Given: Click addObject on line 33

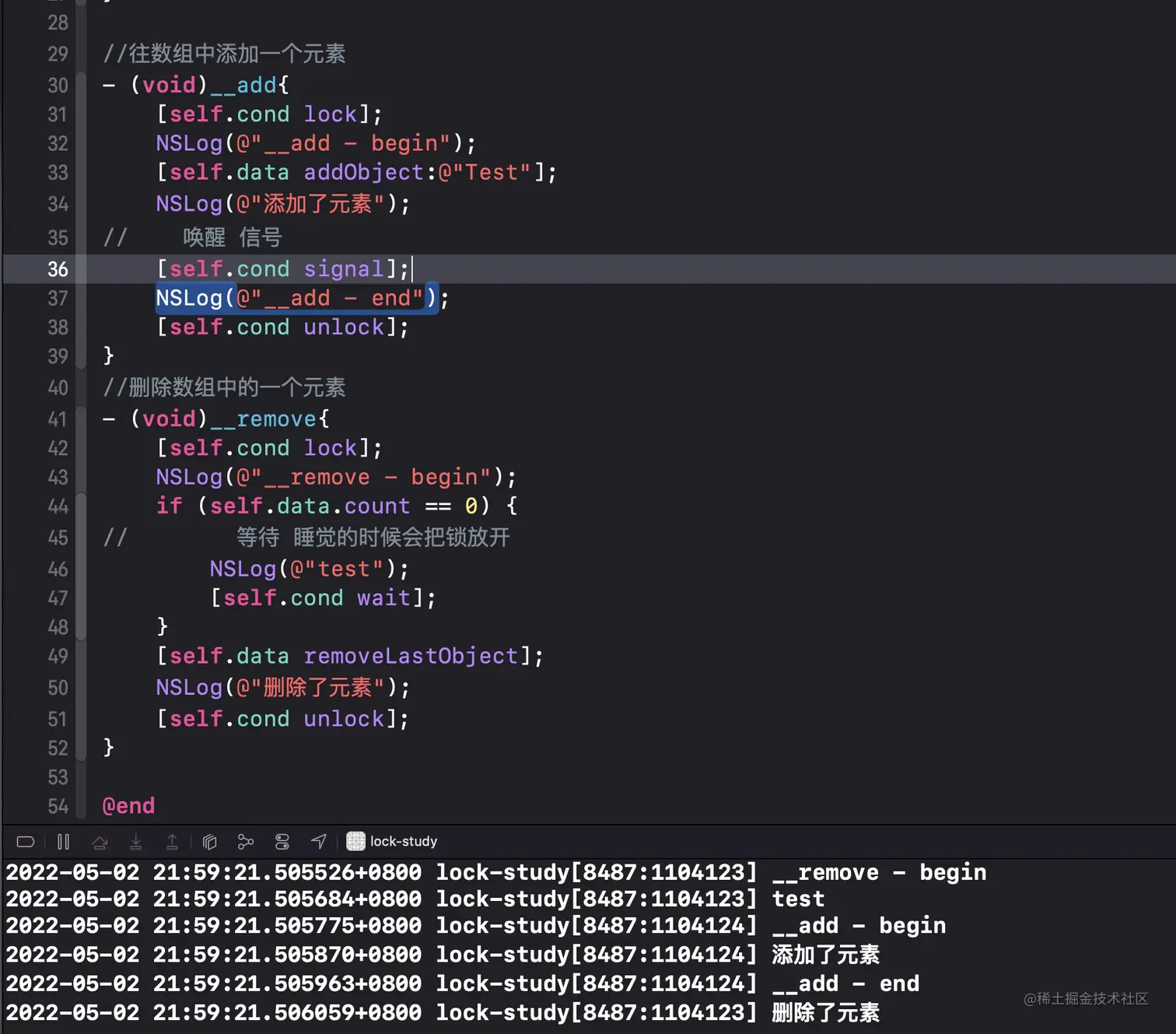Looking at the screenshot, I should [x=363, y=172].
